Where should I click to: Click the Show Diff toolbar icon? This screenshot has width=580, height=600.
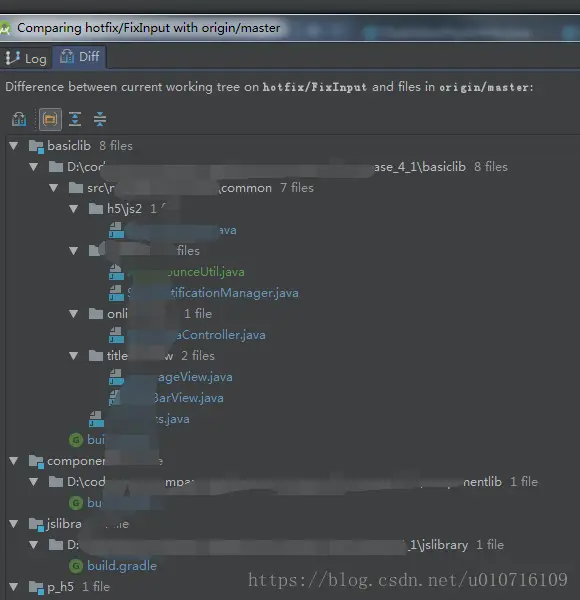click(x=19, y=119)
